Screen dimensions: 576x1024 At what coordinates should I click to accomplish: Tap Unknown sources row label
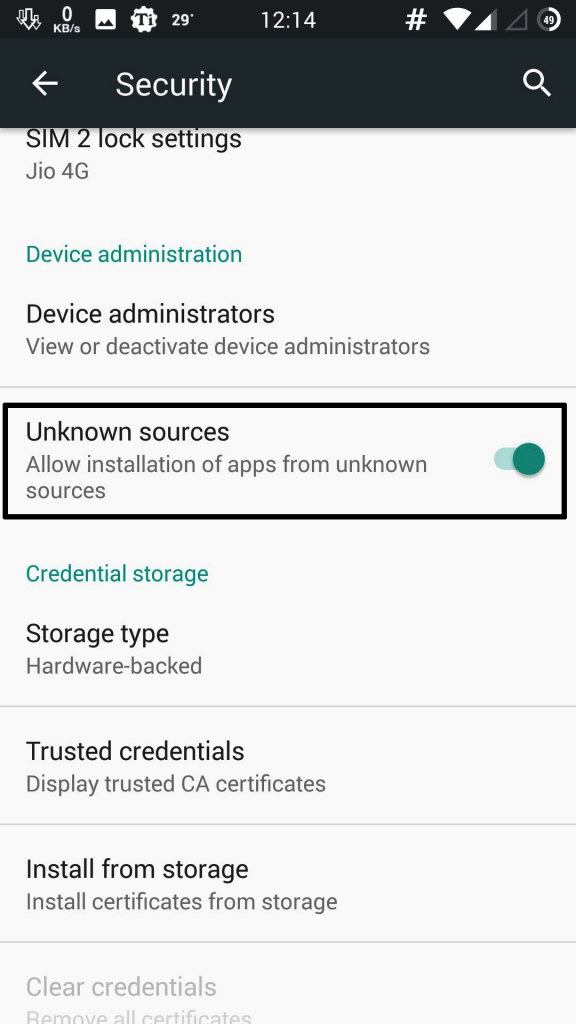pos(127,432)
